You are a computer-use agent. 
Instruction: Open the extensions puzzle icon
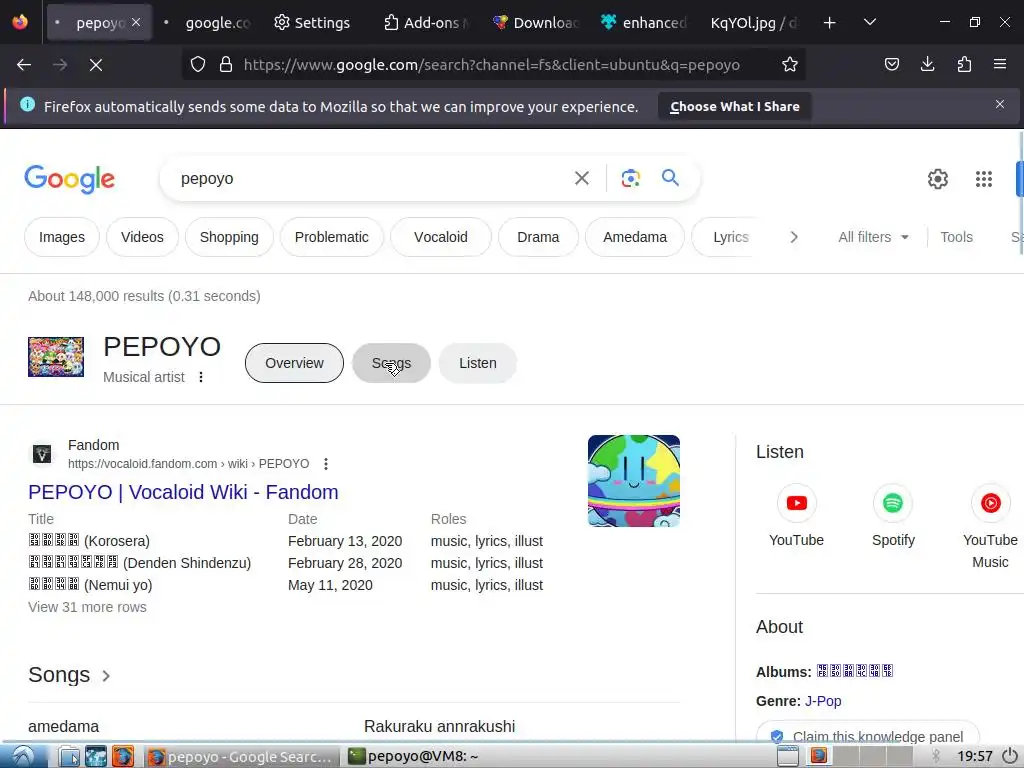[964, 64]
